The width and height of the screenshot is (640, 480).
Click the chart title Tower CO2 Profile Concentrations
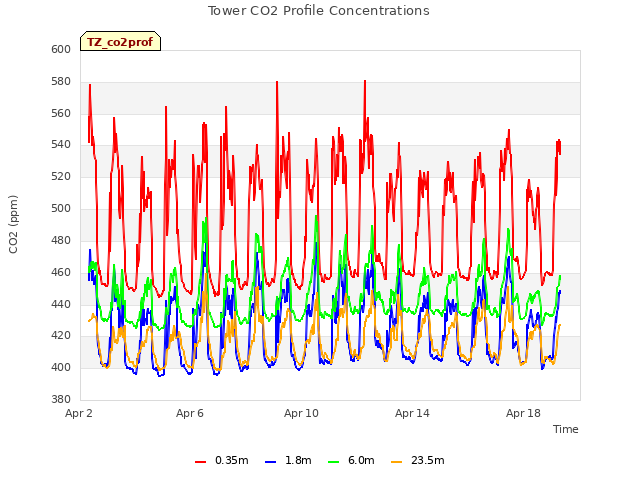(319, 11)
